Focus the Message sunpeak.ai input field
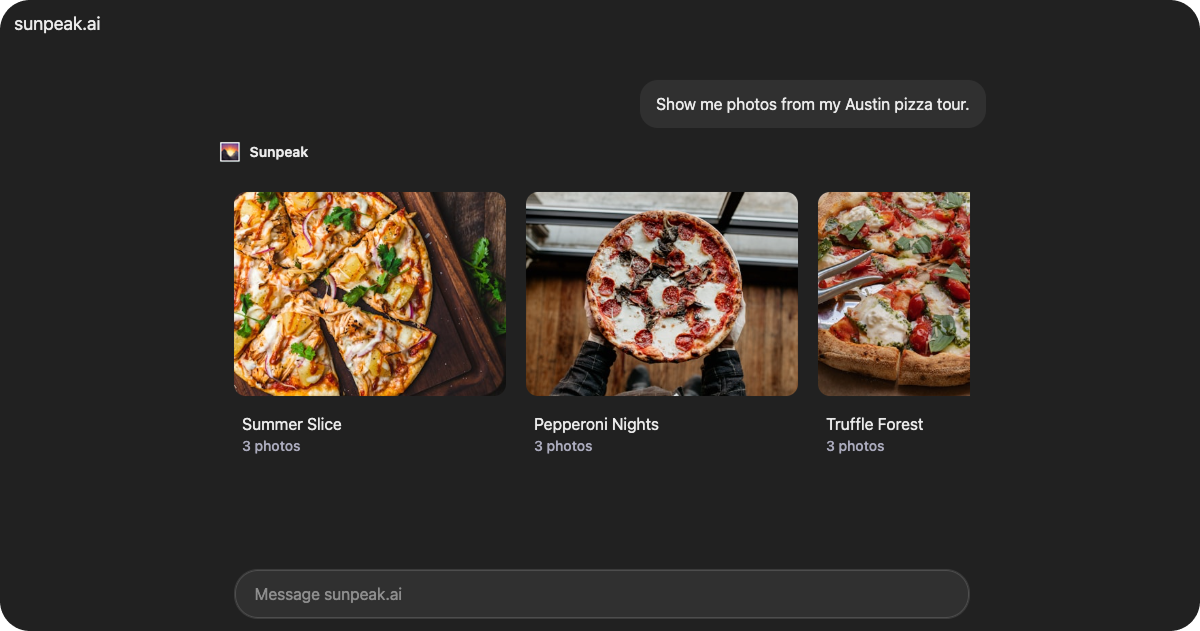 [x=601, y=594]
